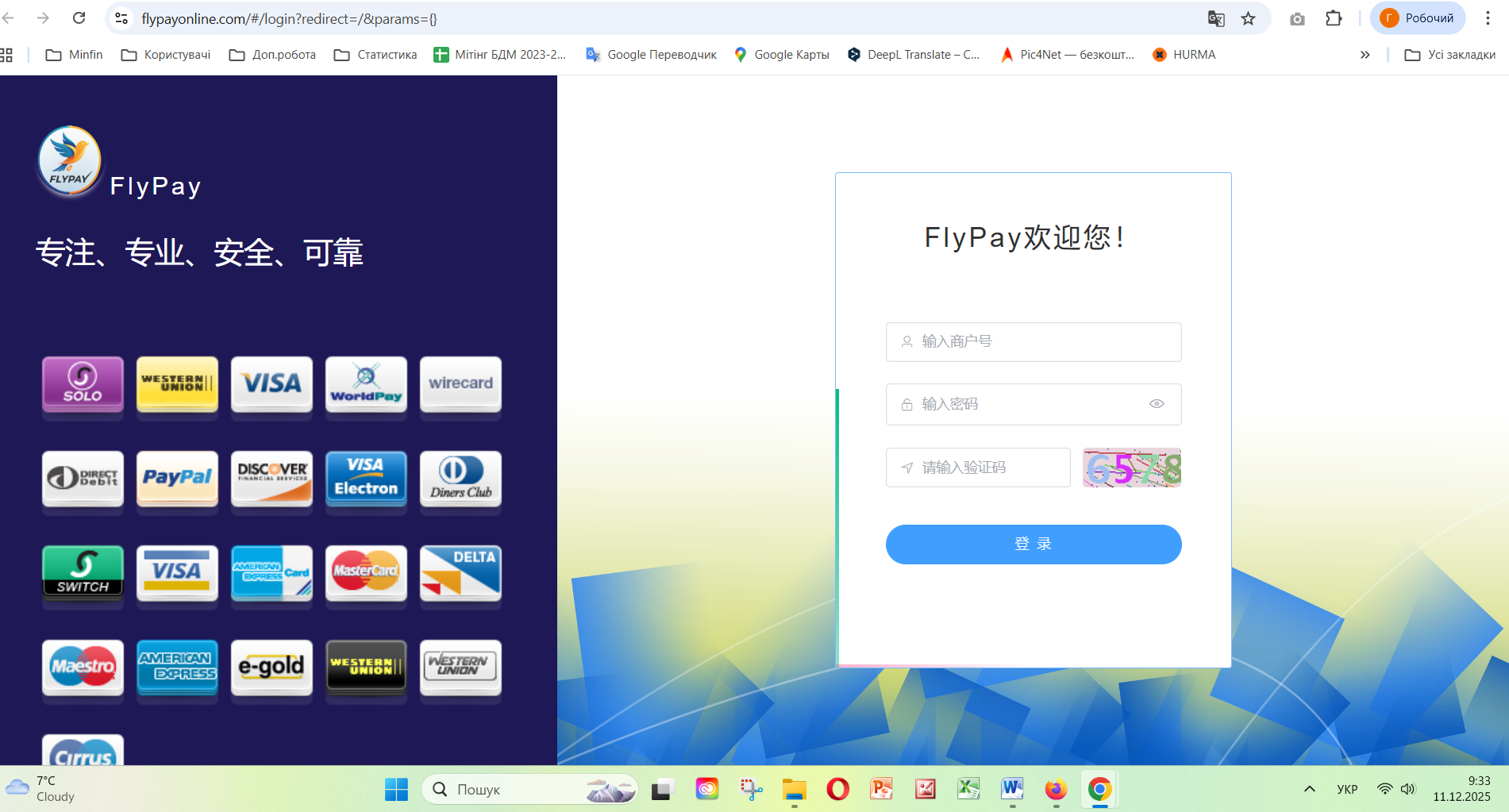
Task: Open the site information icon in address bar
Action: click(121, 18)
